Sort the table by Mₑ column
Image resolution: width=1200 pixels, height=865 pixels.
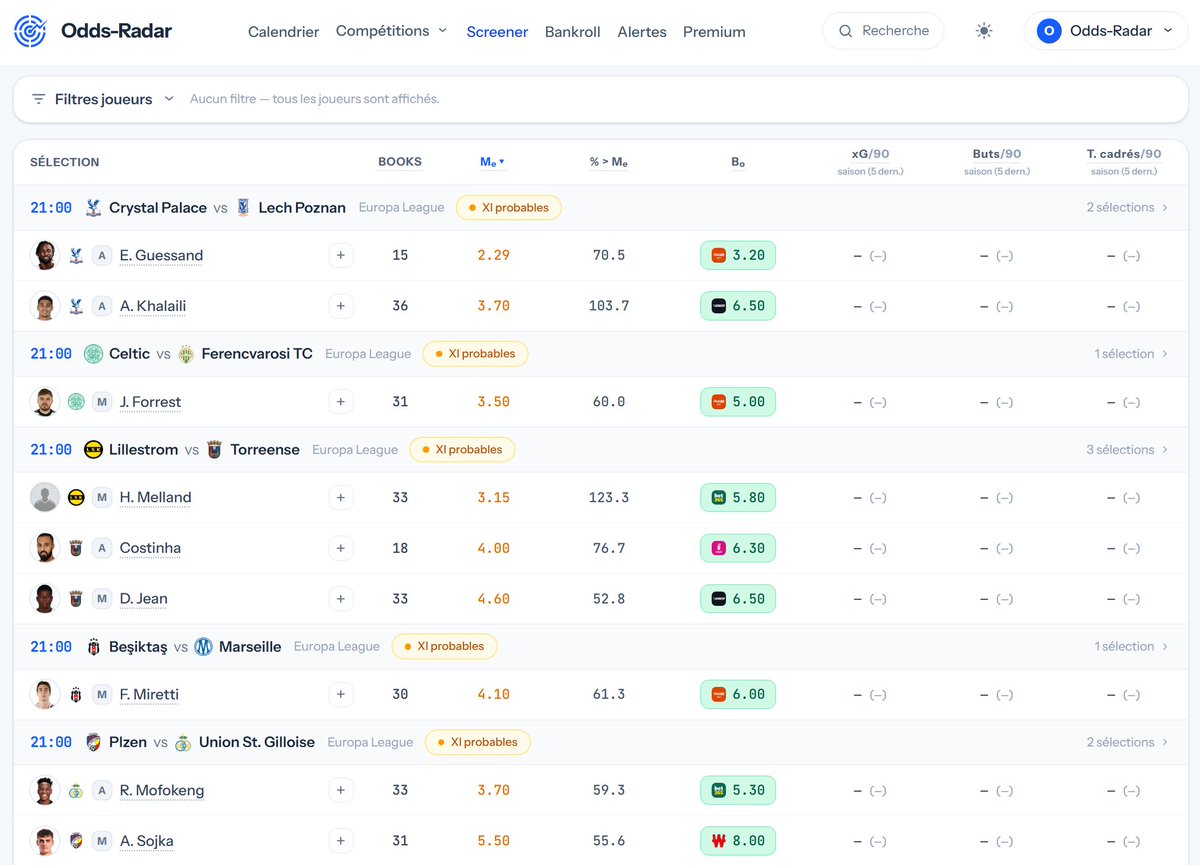pyautogui.click(x=493, y=162)
